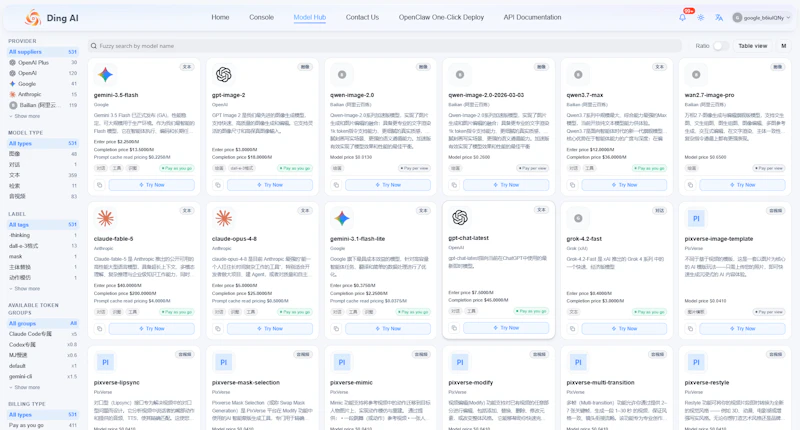This screenshot has height=430, width=800.
Task: Select All types model filter
Action: click(x=43, y=143)
